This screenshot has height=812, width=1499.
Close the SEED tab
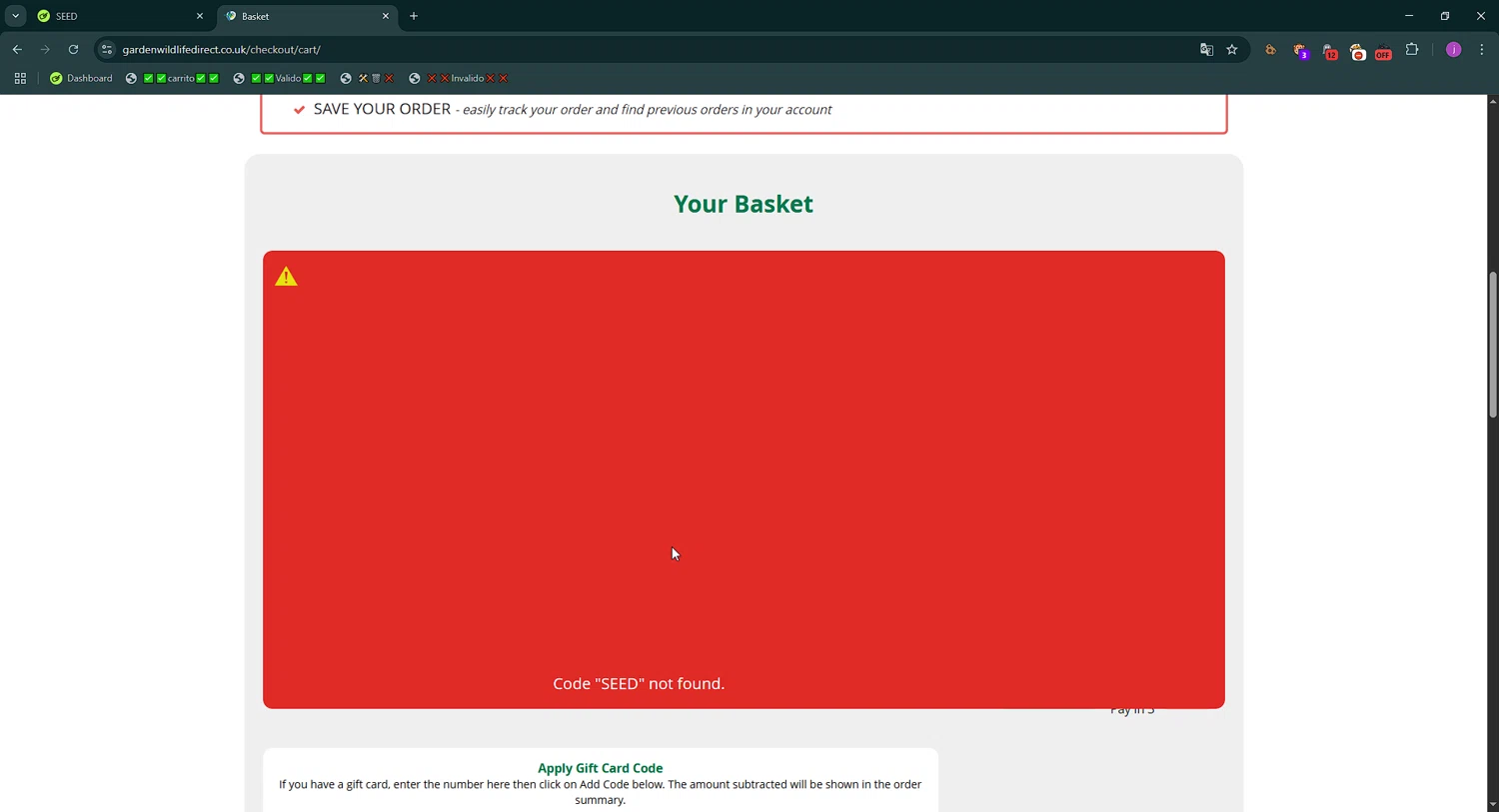click(200, 16)
